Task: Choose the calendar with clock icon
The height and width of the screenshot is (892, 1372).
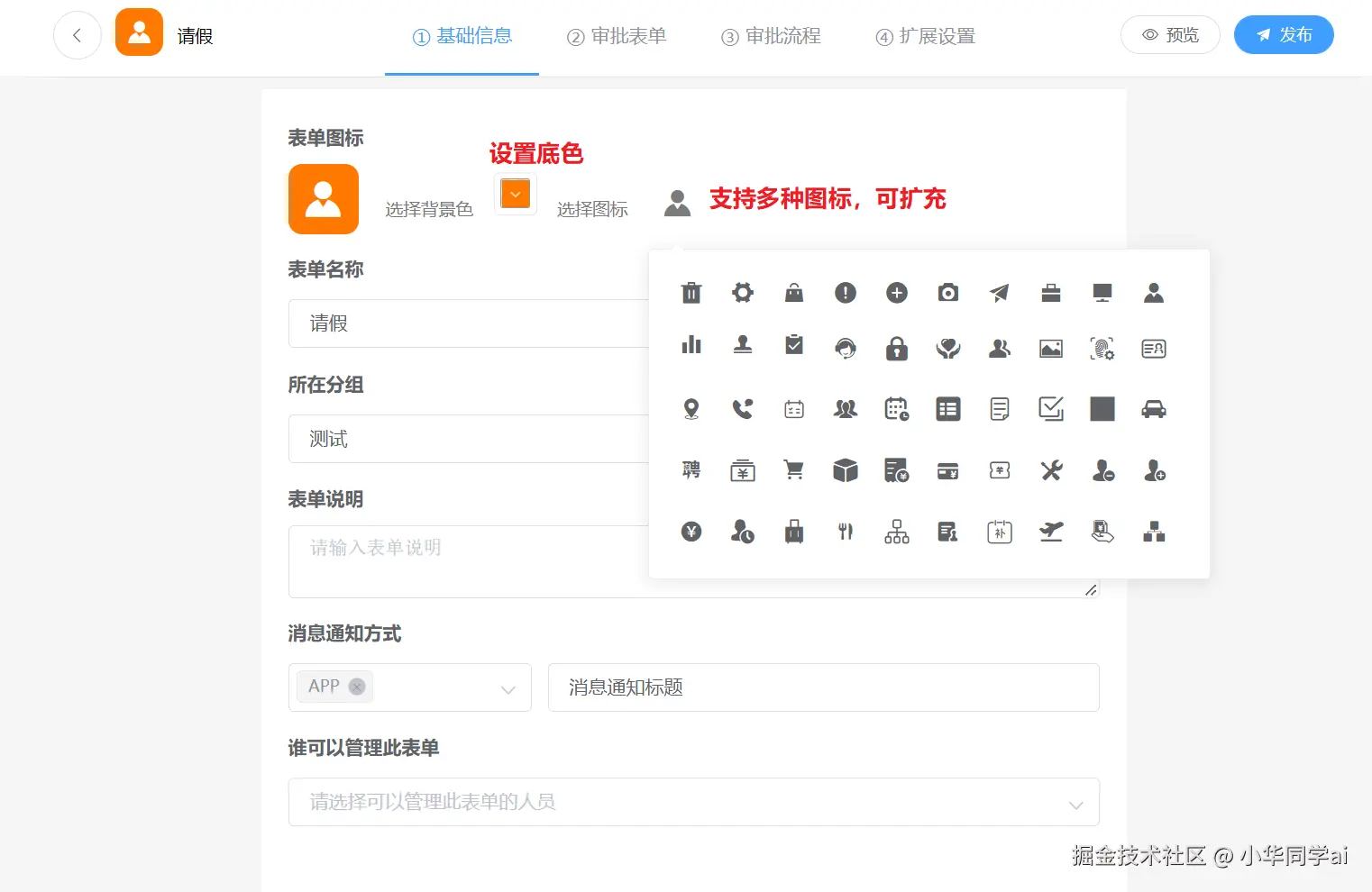Action: point(897,409)
